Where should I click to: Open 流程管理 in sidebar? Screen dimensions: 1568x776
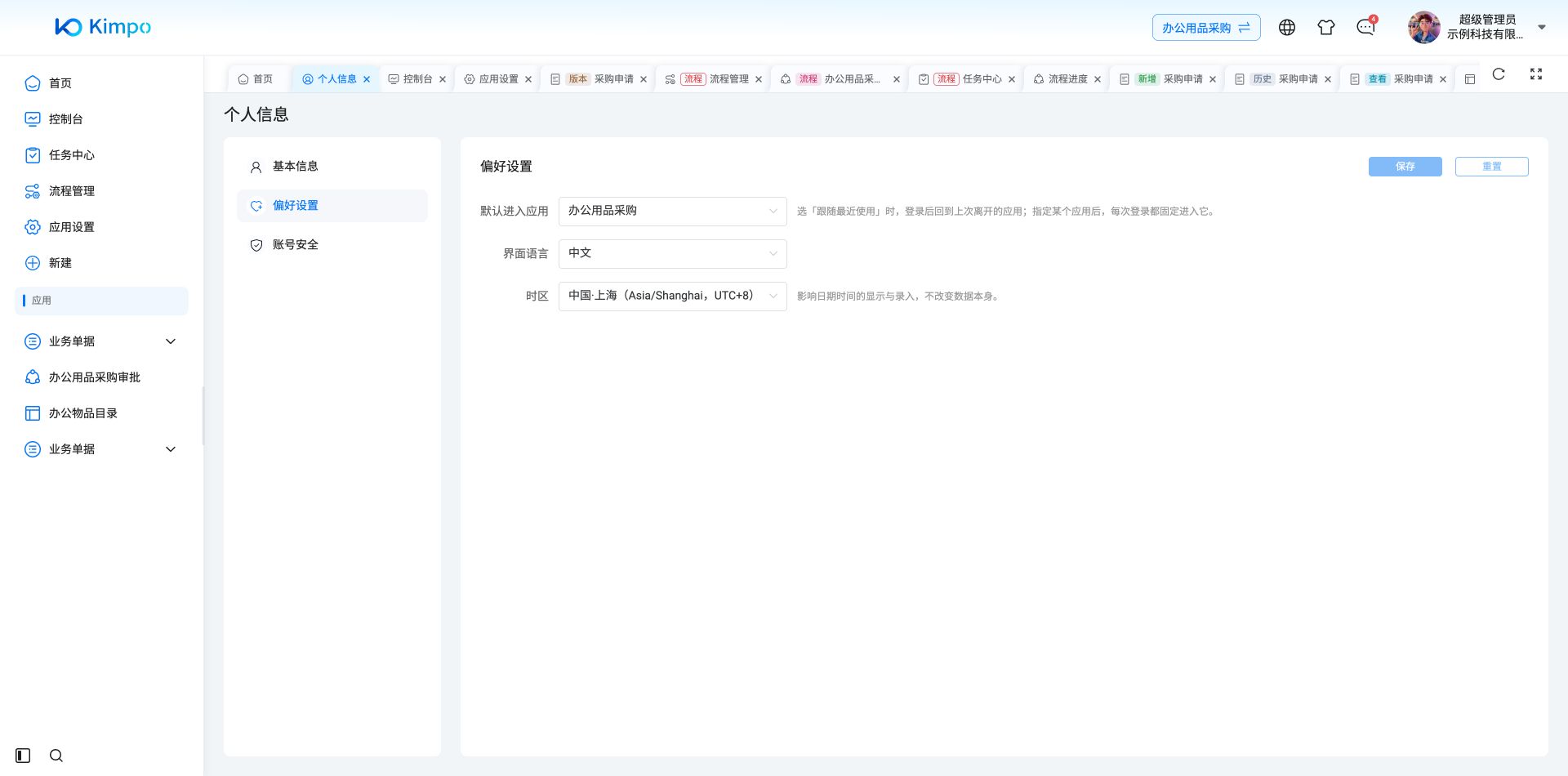[x=102, y=191]
